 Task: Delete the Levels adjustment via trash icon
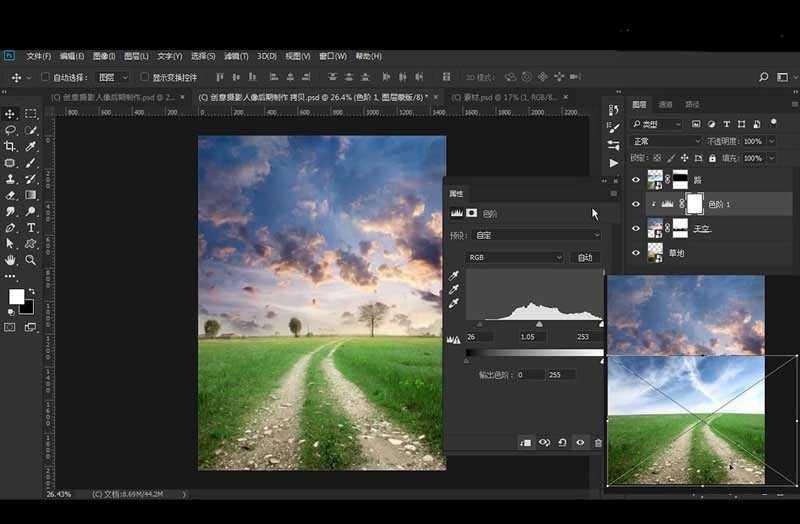(x=598, y=443)
